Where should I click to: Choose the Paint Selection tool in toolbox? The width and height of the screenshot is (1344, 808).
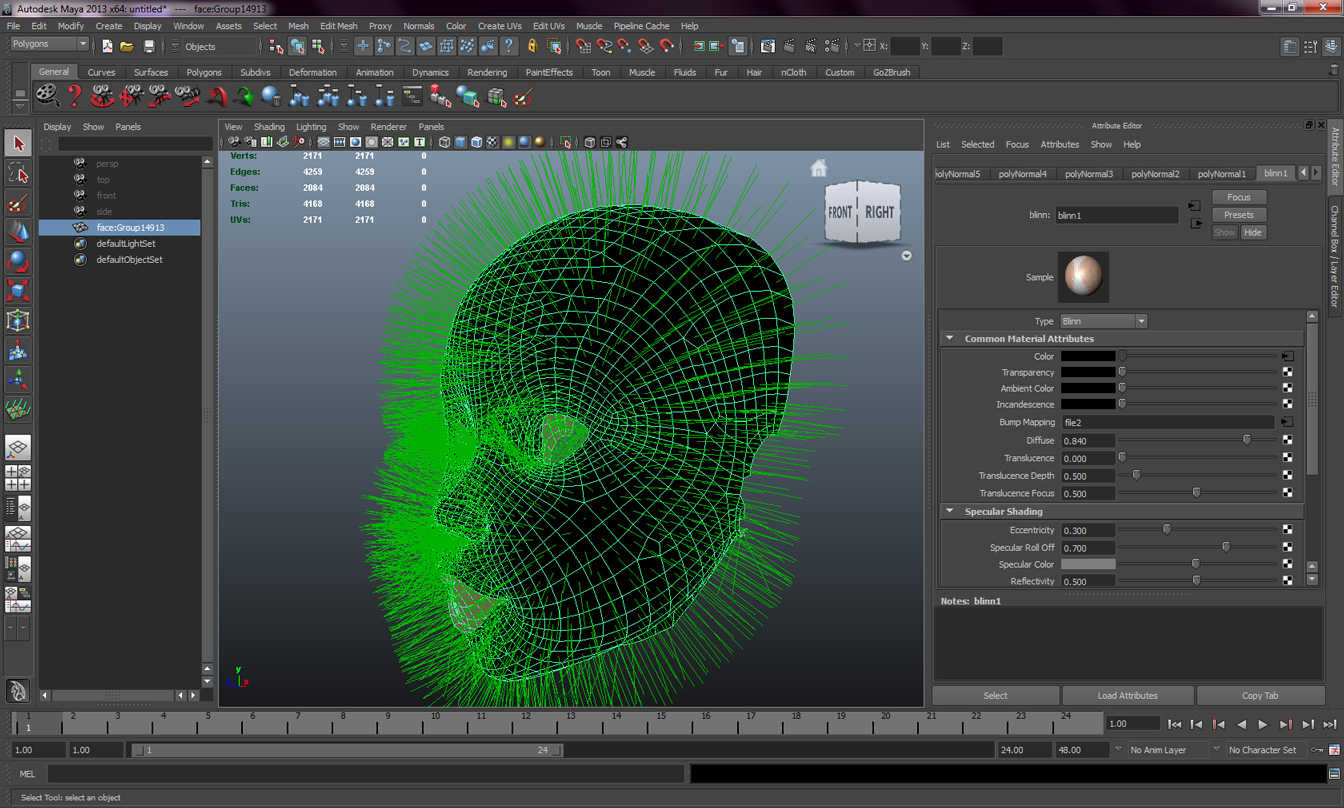pos(18,203)
